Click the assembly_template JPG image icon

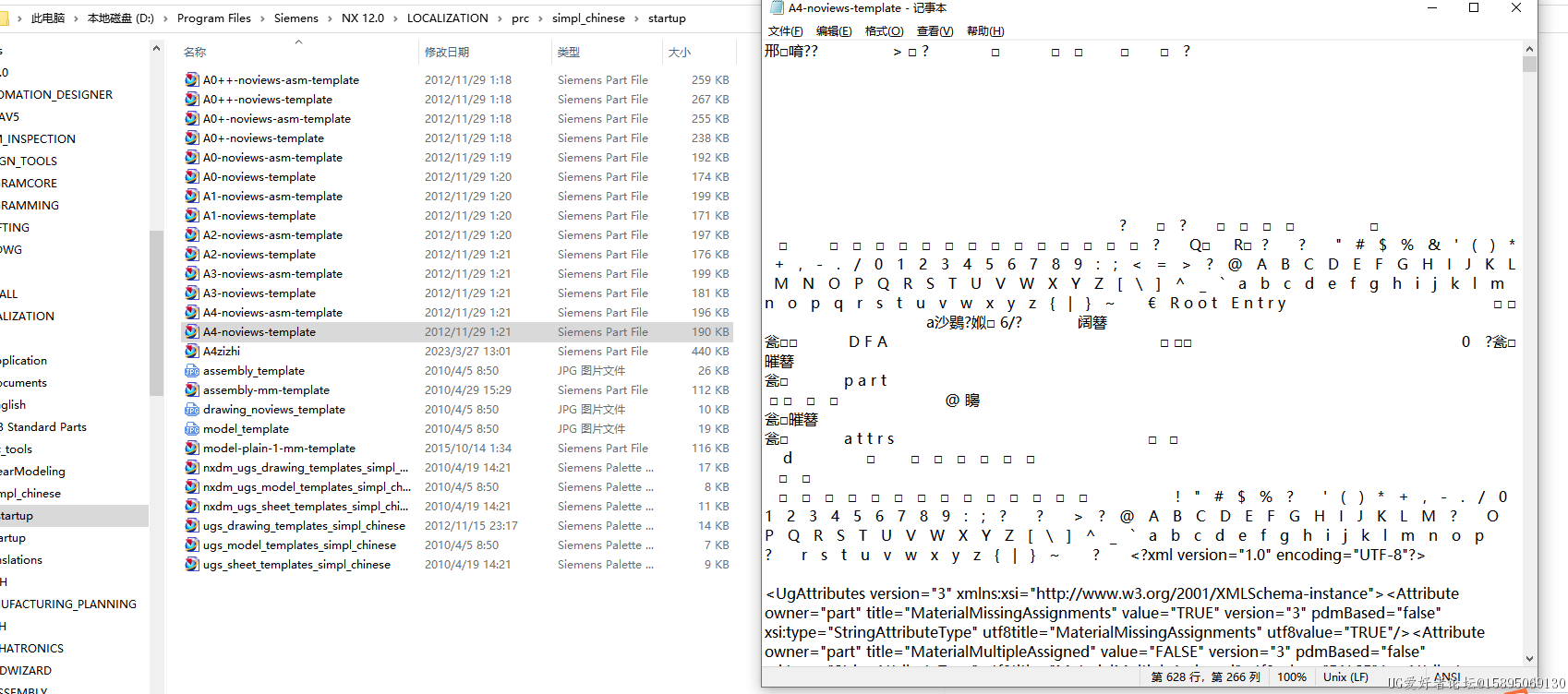(x=192, y=370)
